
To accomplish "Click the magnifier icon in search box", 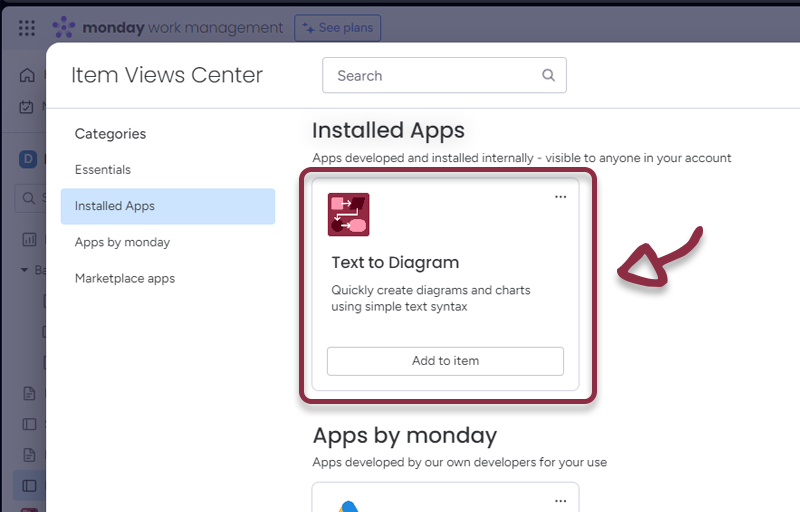I will [548, 76].
